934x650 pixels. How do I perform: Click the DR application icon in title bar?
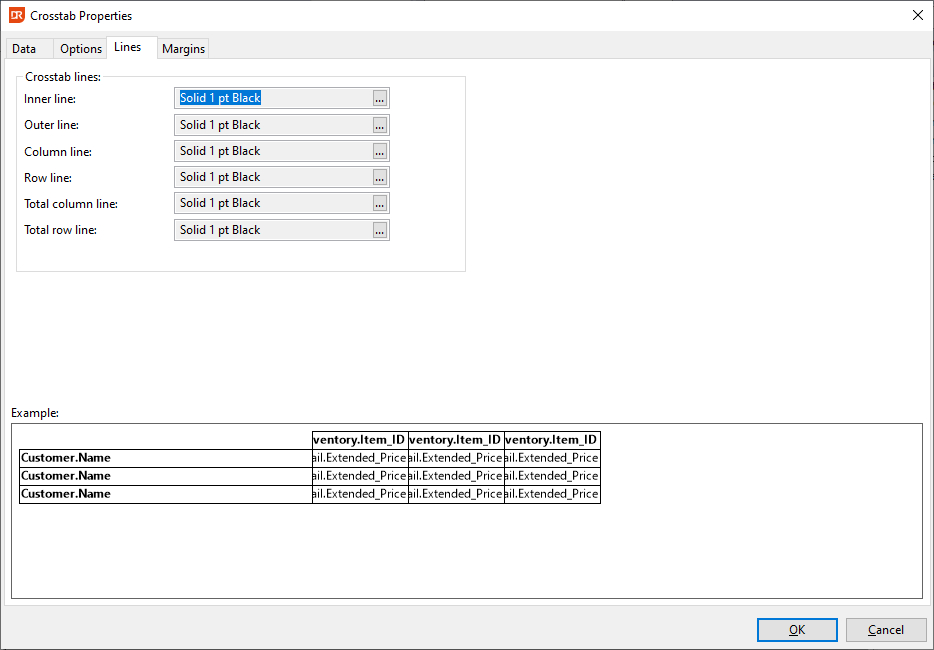pos(17,15)
